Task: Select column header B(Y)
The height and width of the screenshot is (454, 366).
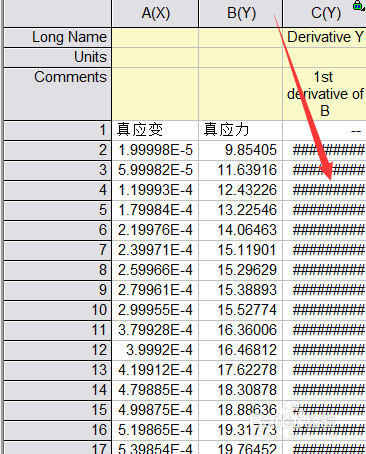Action: coord(241,14)
